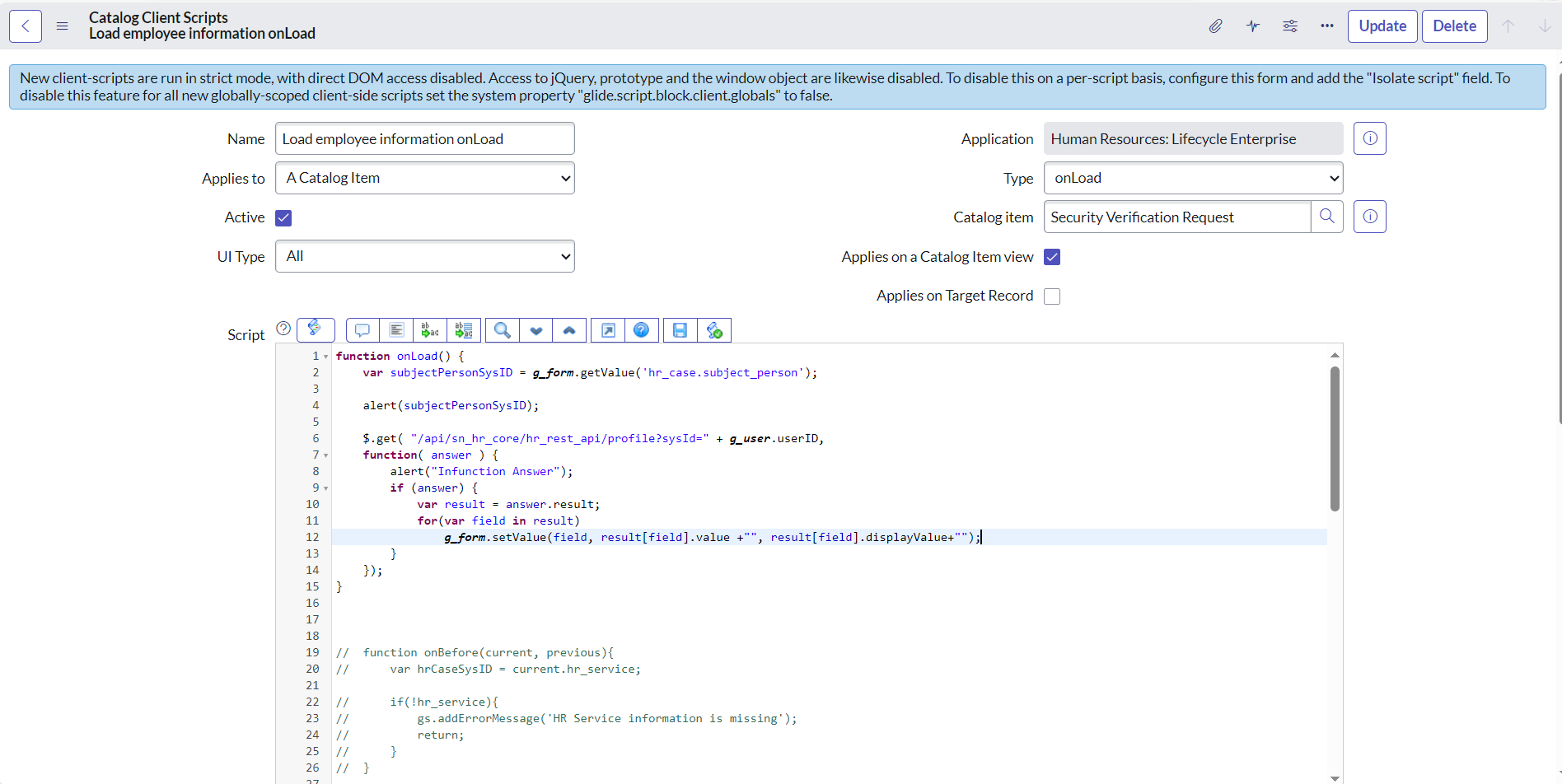Viewport: 1562px width, 784px height.
Task: Toggle full screen script editor icon
Action: pos(608,330)
